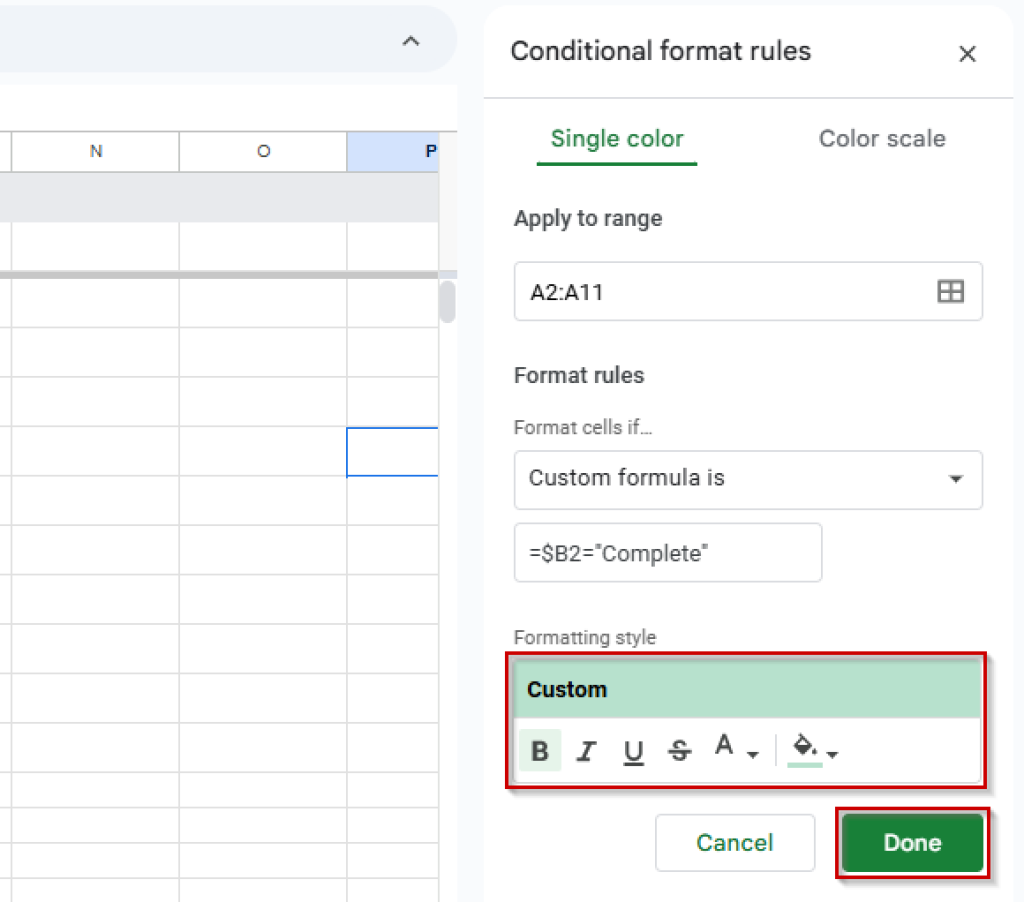The height and width of the screenshot is (902, 1024).
Task: Click the Custom formatting style preview swatch
Action: tap(748, 689)
